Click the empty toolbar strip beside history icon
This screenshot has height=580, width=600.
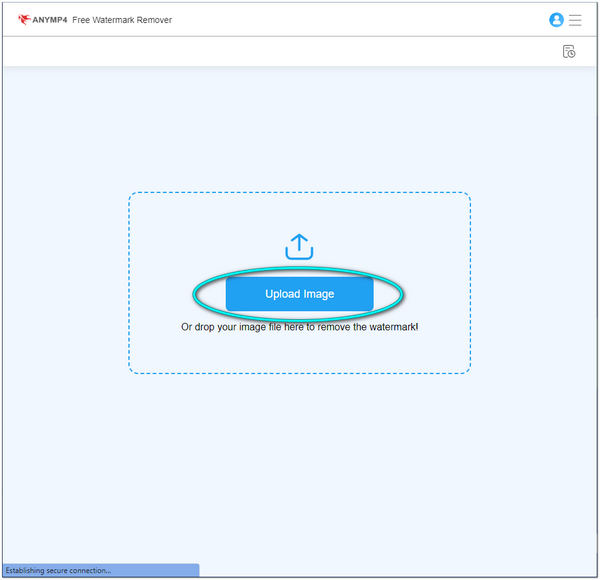coord(300,51)
